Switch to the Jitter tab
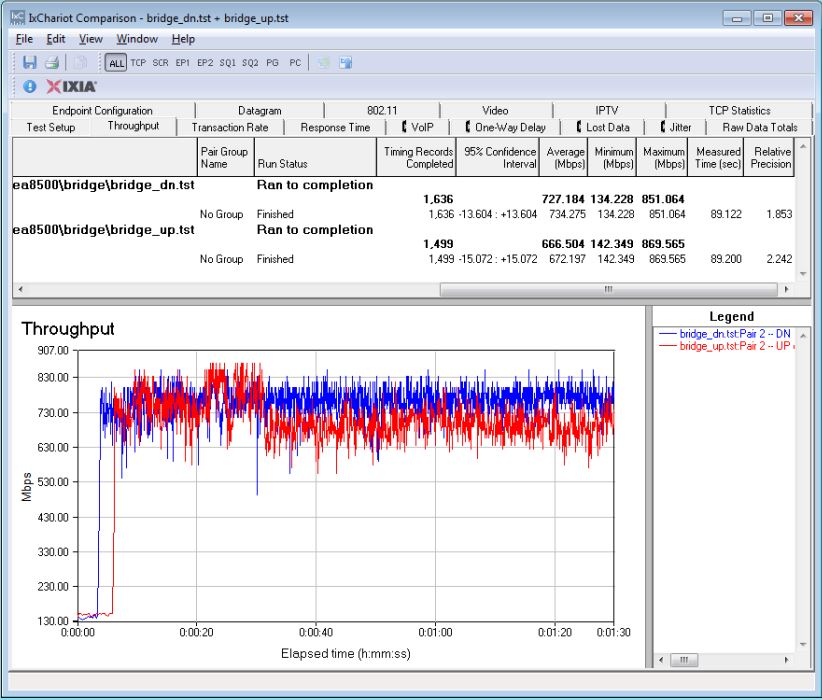The height and width of the screenshot is (700, 822). pyautogui.click(x=676, y=127)
